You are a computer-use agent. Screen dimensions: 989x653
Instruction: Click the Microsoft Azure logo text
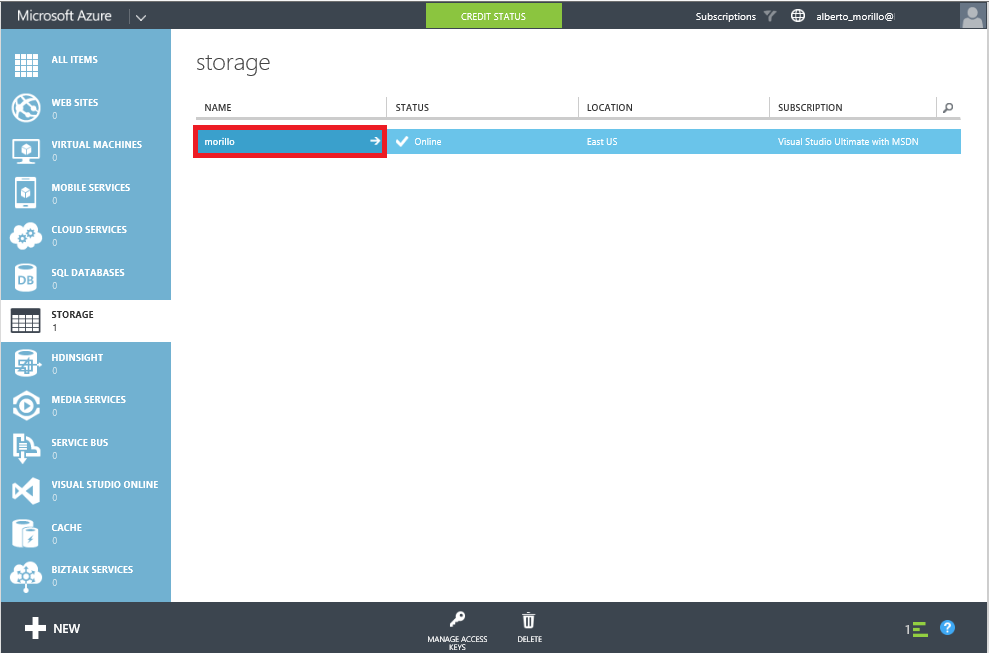coord(64,16)
